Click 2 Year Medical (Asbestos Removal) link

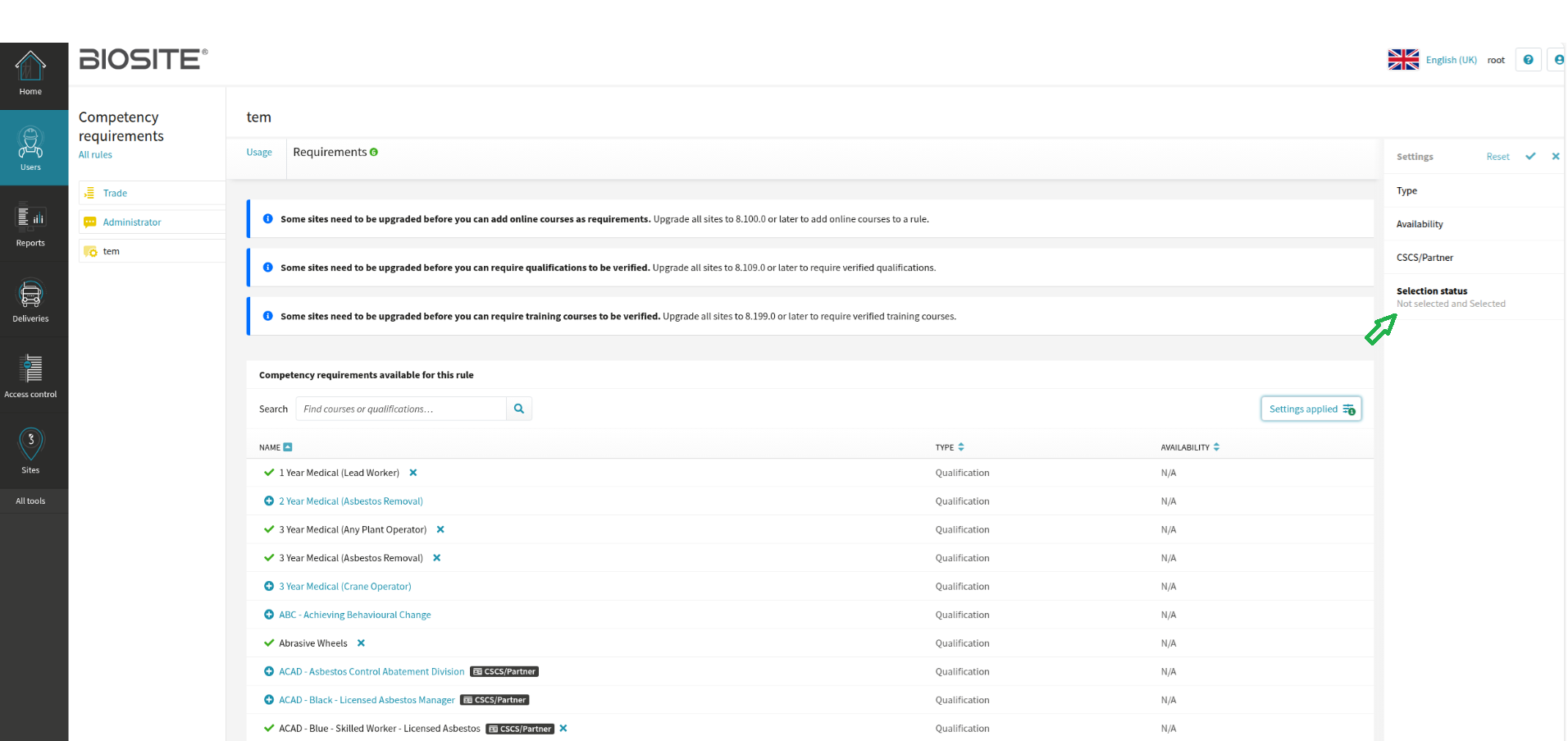tap(351, 501)
